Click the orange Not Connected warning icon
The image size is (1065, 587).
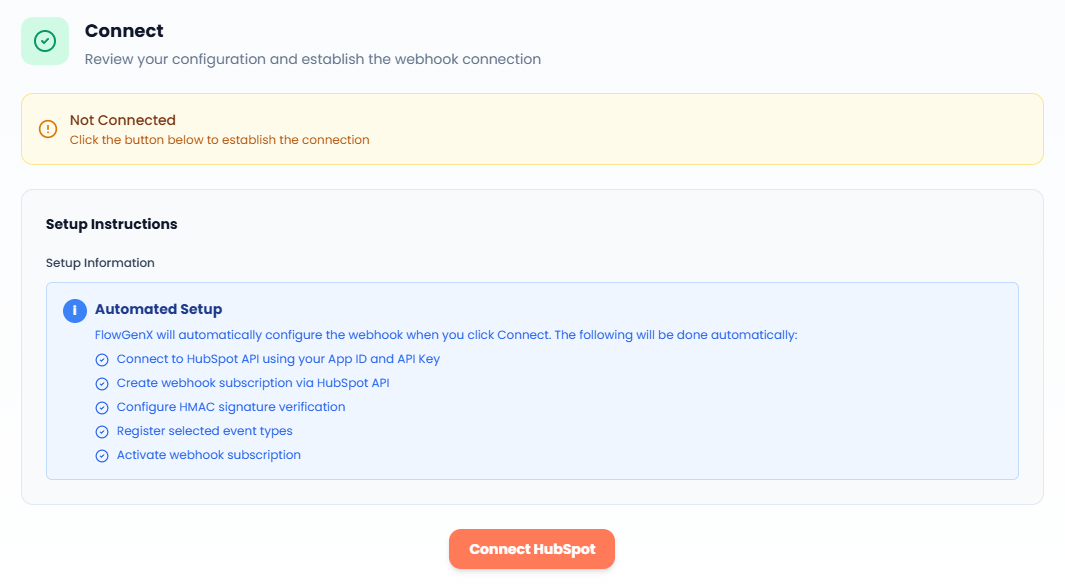[x=48, y=129]
